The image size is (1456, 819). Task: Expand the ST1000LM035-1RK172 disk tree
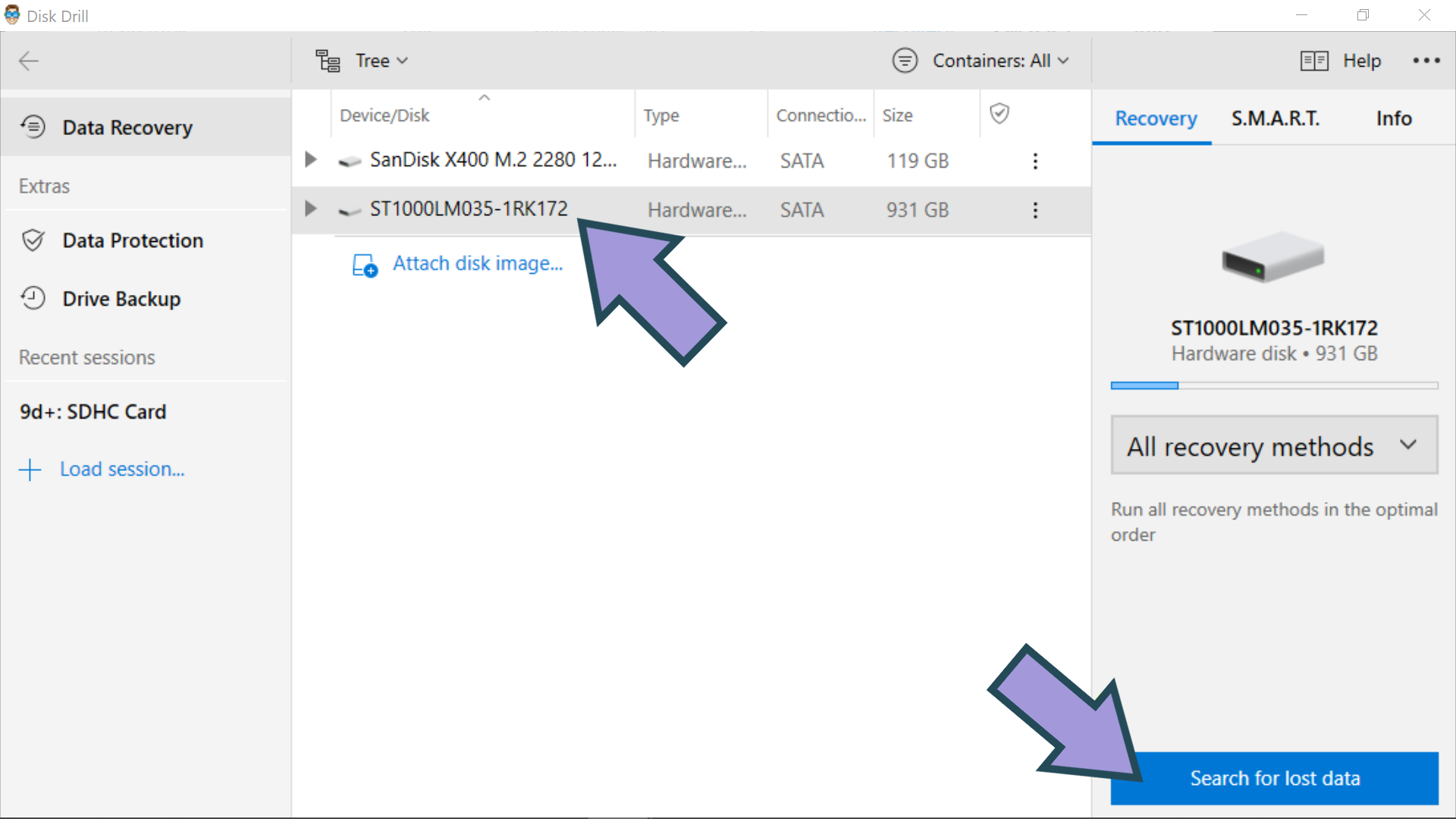point(311,209)
